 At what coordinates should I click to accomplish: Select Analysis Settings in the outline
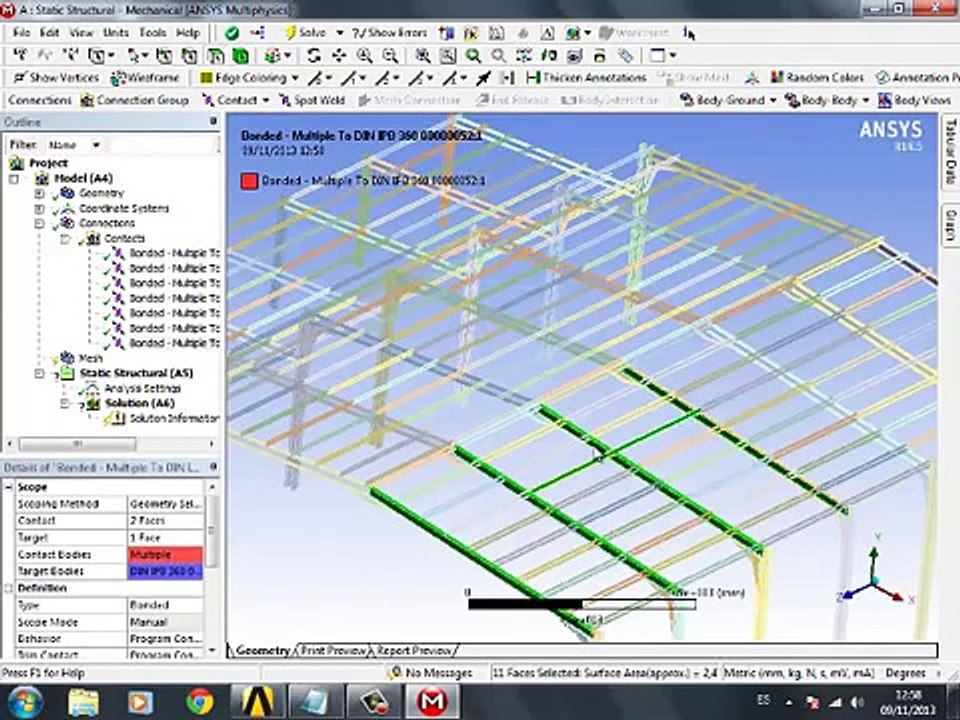(x=142, y=389)
